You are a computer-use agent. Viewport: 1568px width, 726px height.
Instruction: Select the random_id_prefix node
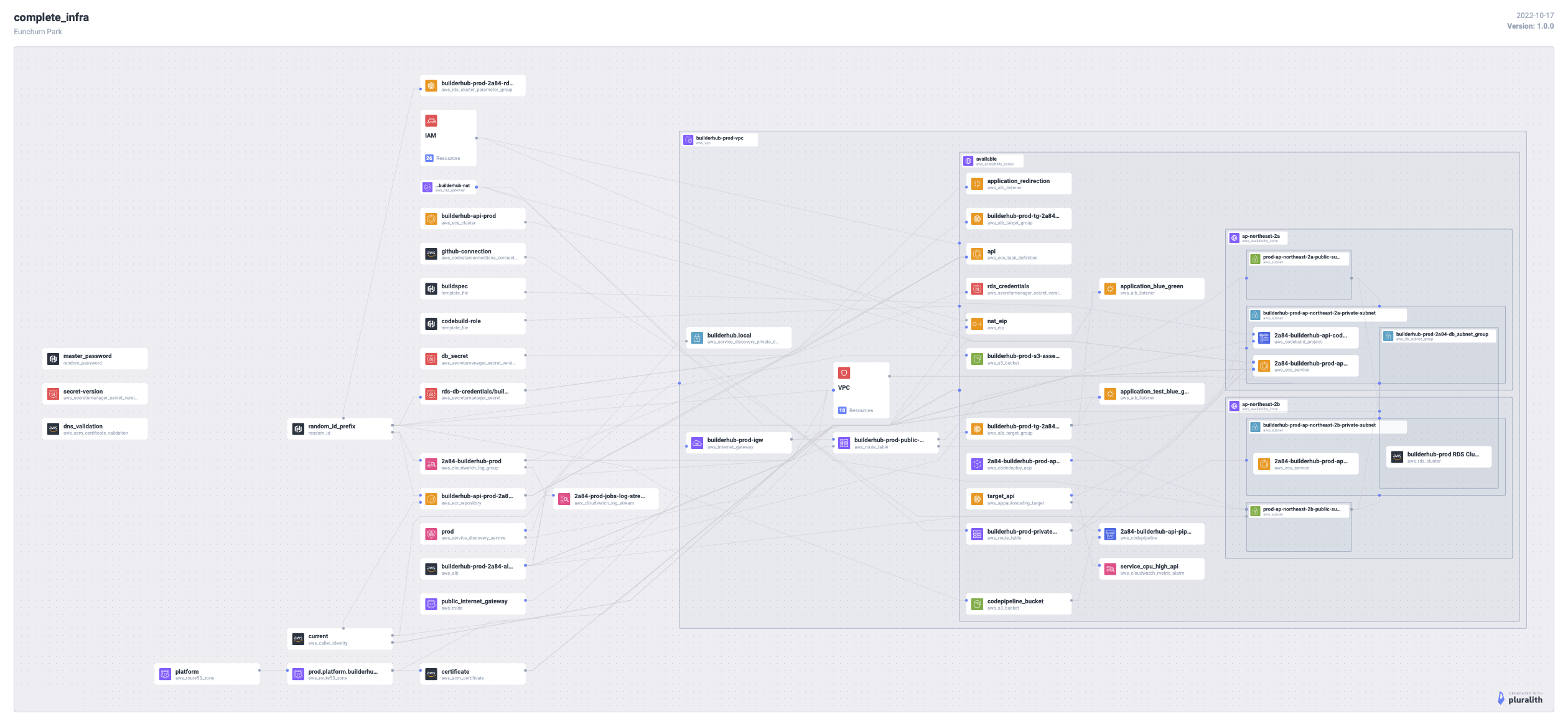click(339, 429)
